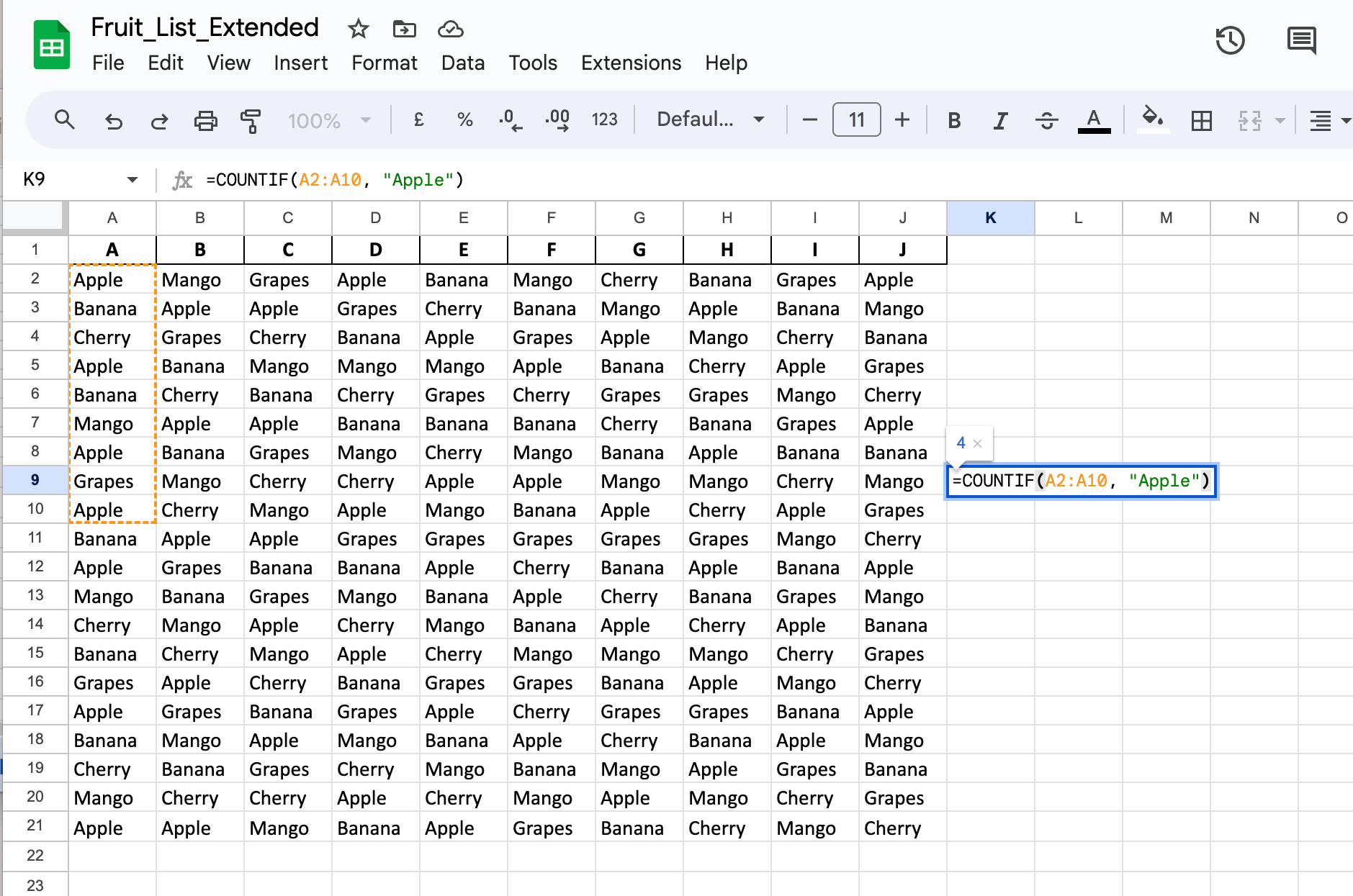The image size is (1353, 896).
Task: Open the Google Sheets home icon
Action: click(x=52, y=45)
